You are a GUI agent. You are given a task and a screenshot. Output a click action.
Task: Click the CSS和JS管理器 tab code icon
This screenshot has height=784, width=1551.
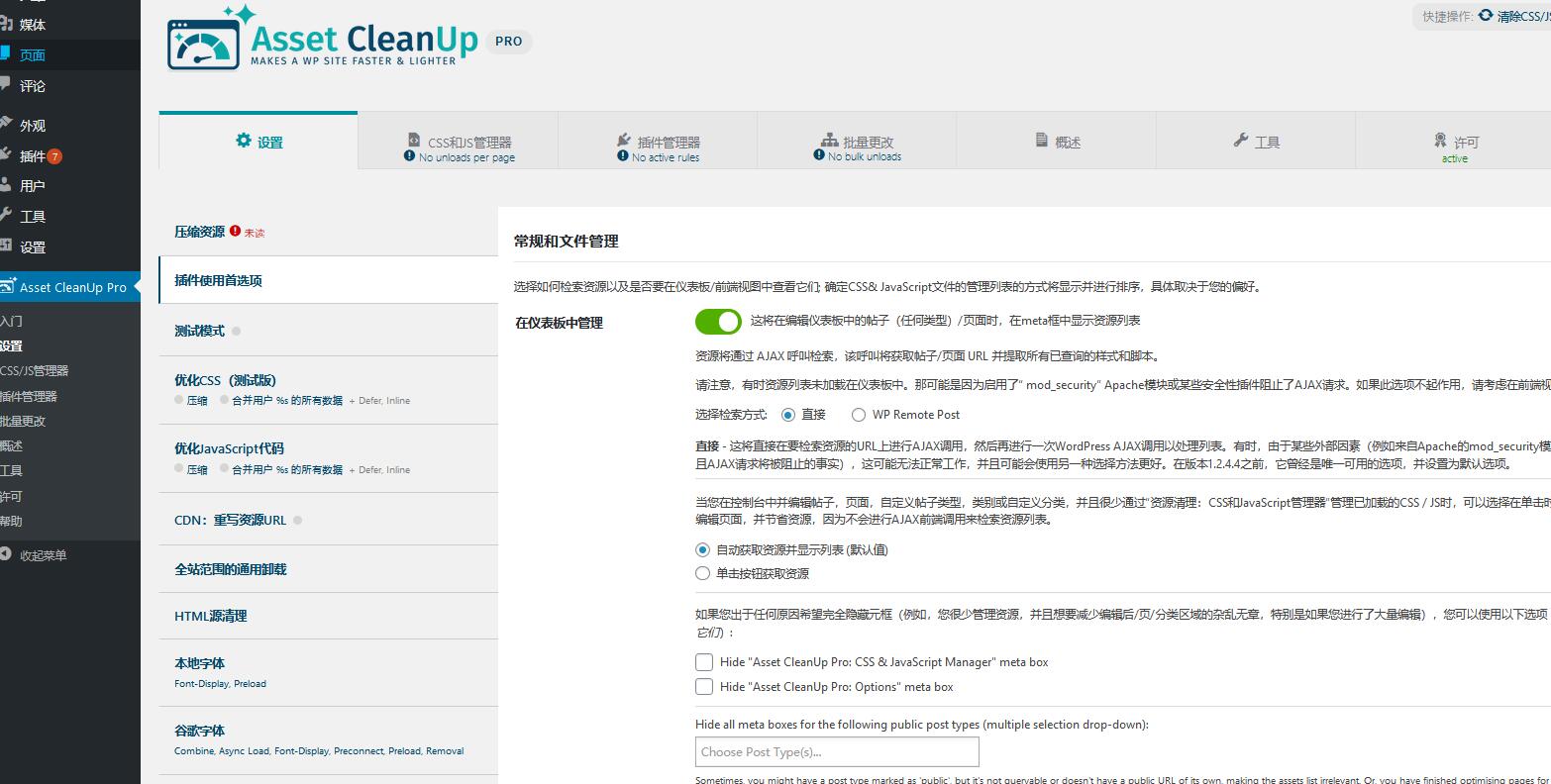[x=414, y=141]
